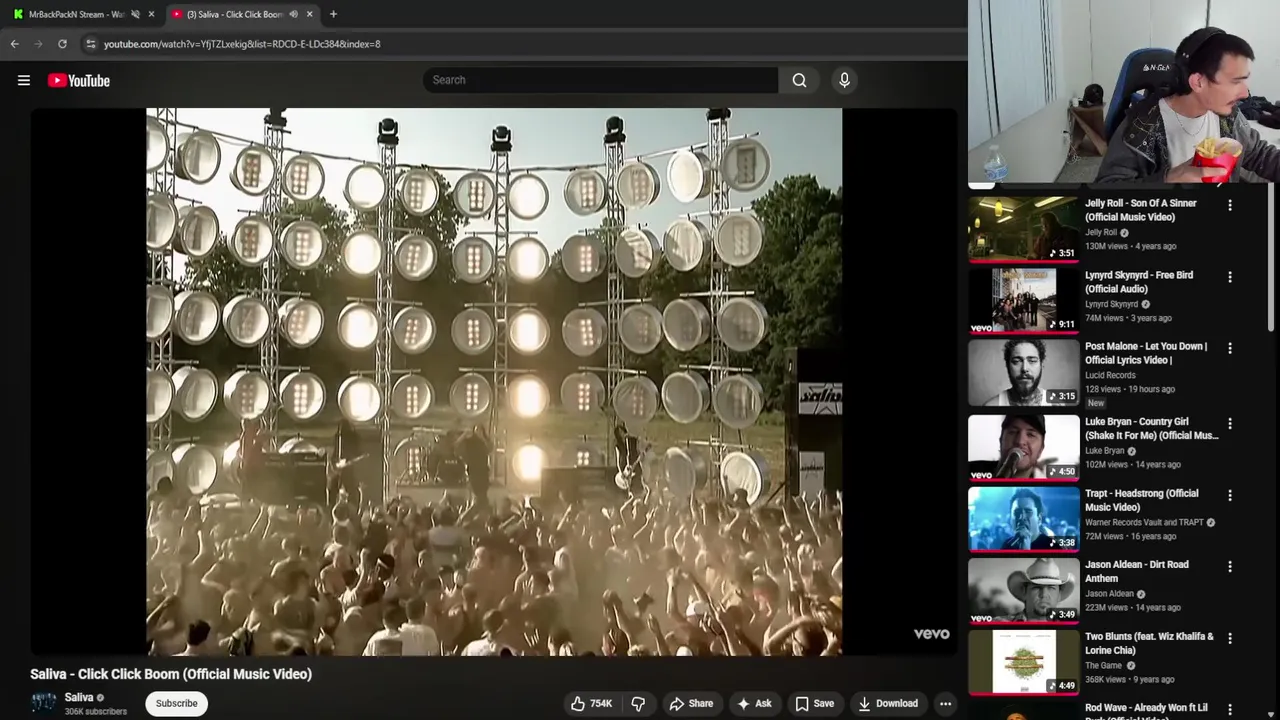Click title Two Blunts feat. Wiz Khalifa

click(1149, 643)
